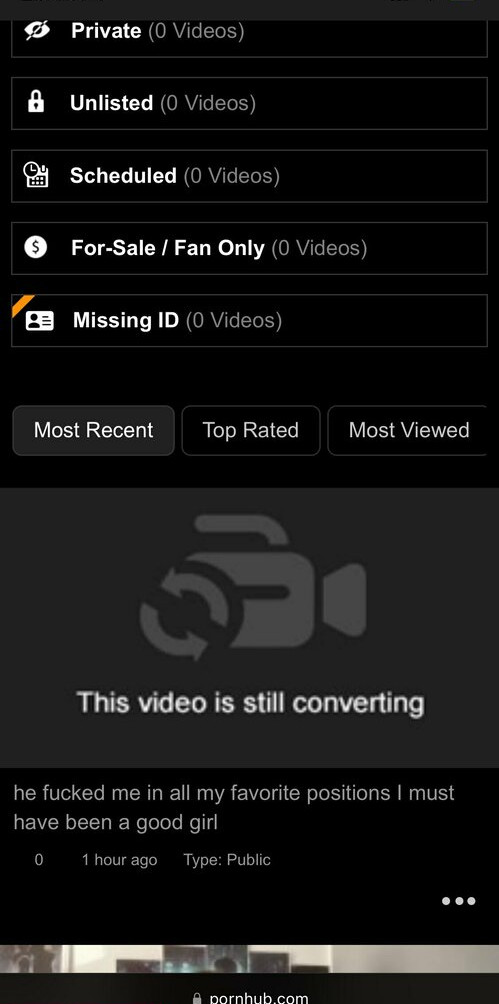Image resolution: width=499 pixels, height=1004 pixels.
Task: Expand the Unlisted (0 Videos) category label
Action: click(x=163, y=103)
